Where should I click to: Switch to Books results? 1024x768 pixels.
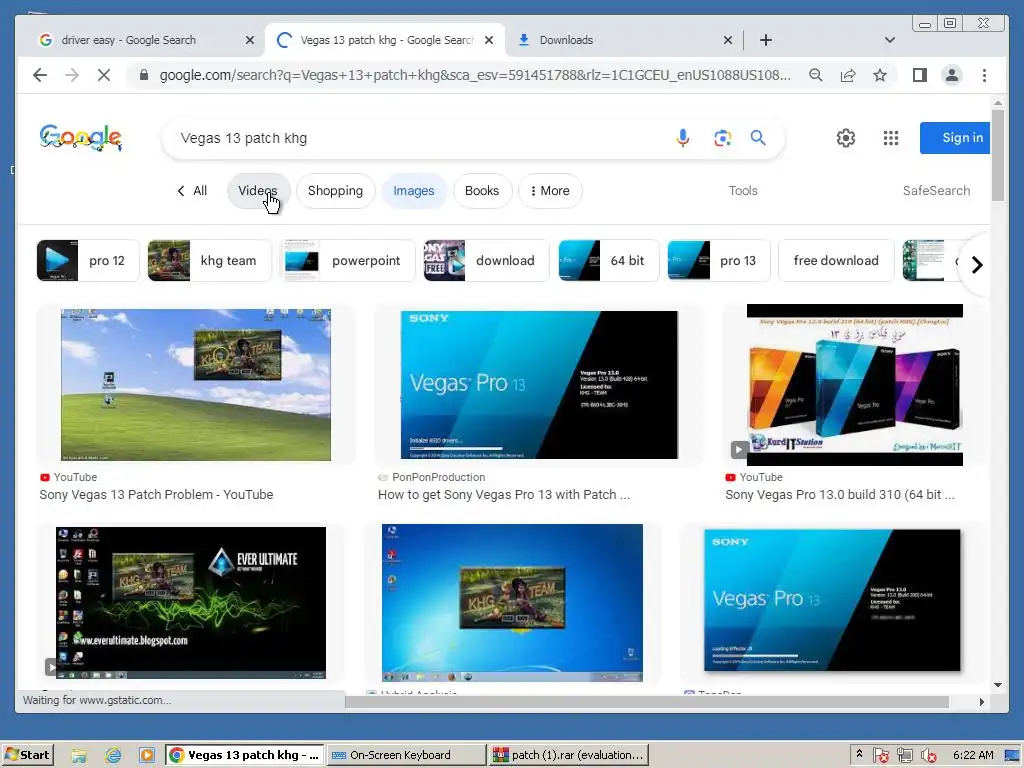click(482, 191)
